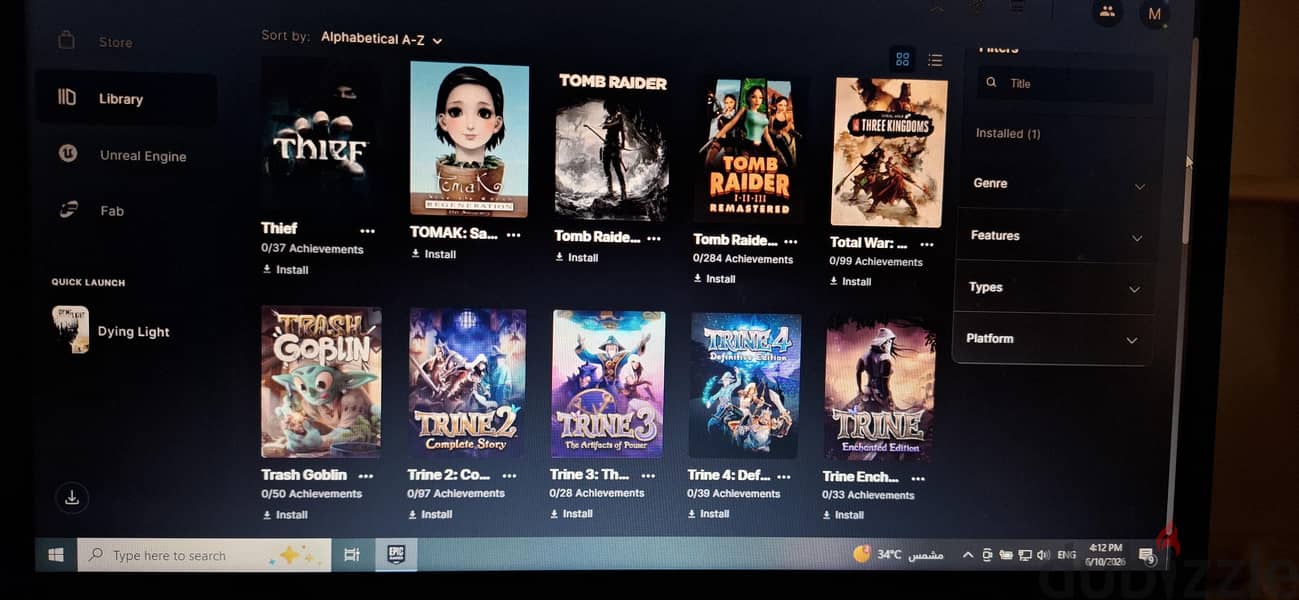Install the Thief game
This screenshot has width=1299, height=600.
(286, 270)
